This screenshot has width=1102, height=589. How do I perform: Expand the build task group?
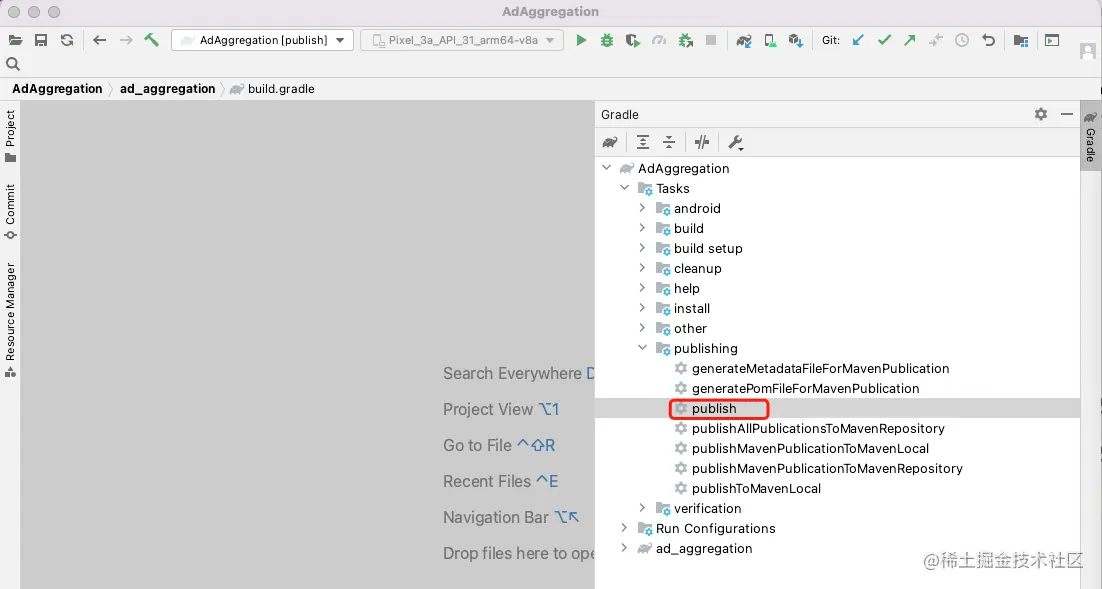(x=642, y=228)
